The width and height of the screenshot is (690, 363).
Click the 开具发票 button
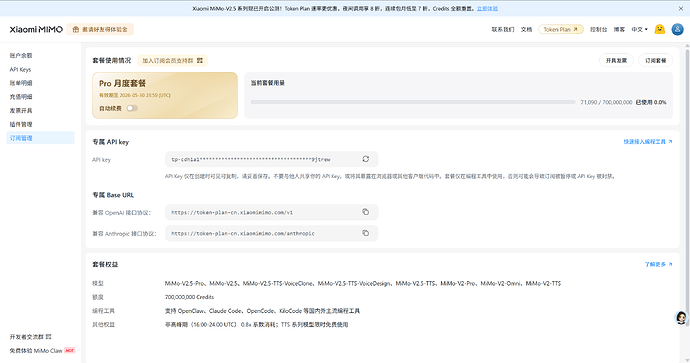point(616,60)
